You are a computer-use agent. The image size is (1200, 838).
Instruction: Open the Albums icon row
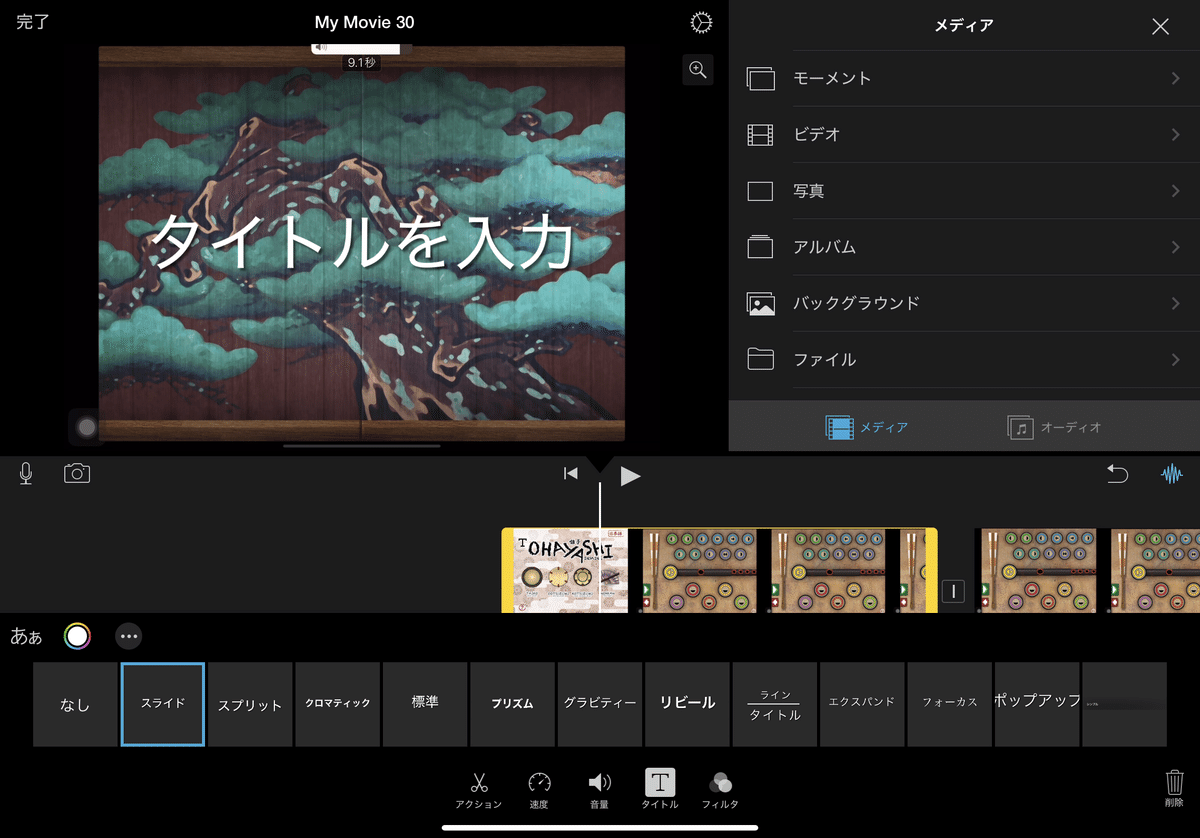[964, 247]
